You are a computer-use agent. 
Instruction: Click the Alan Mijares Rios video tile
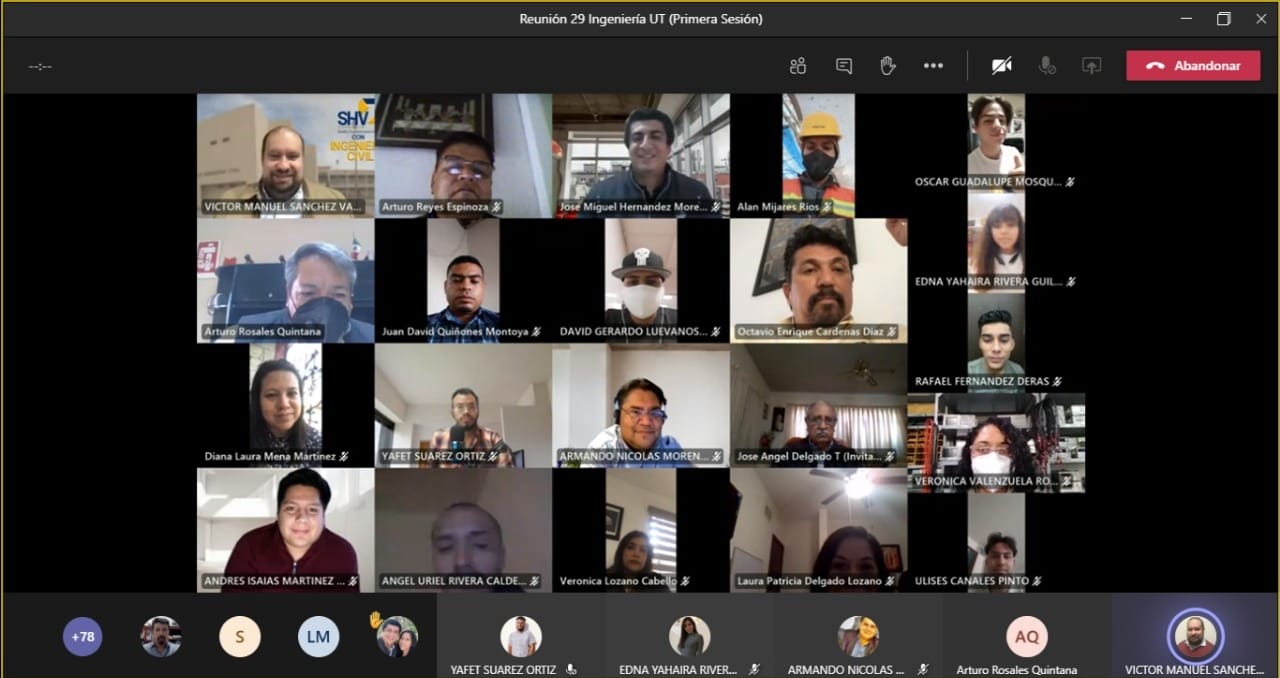click(818, 155)
